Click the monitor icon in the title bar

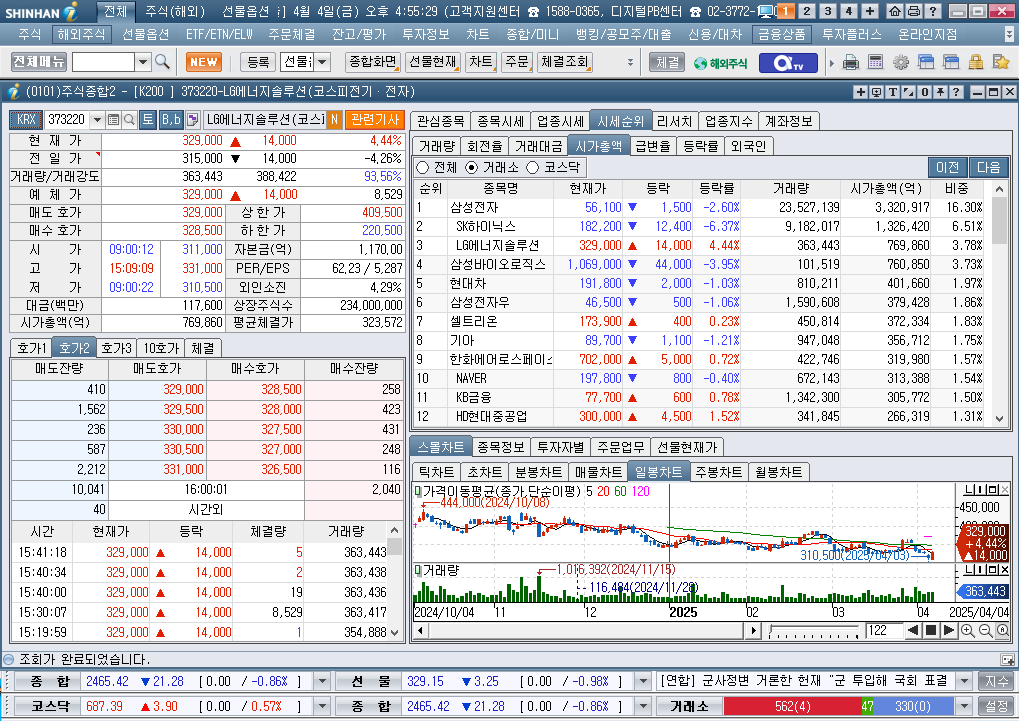point(766,11)
